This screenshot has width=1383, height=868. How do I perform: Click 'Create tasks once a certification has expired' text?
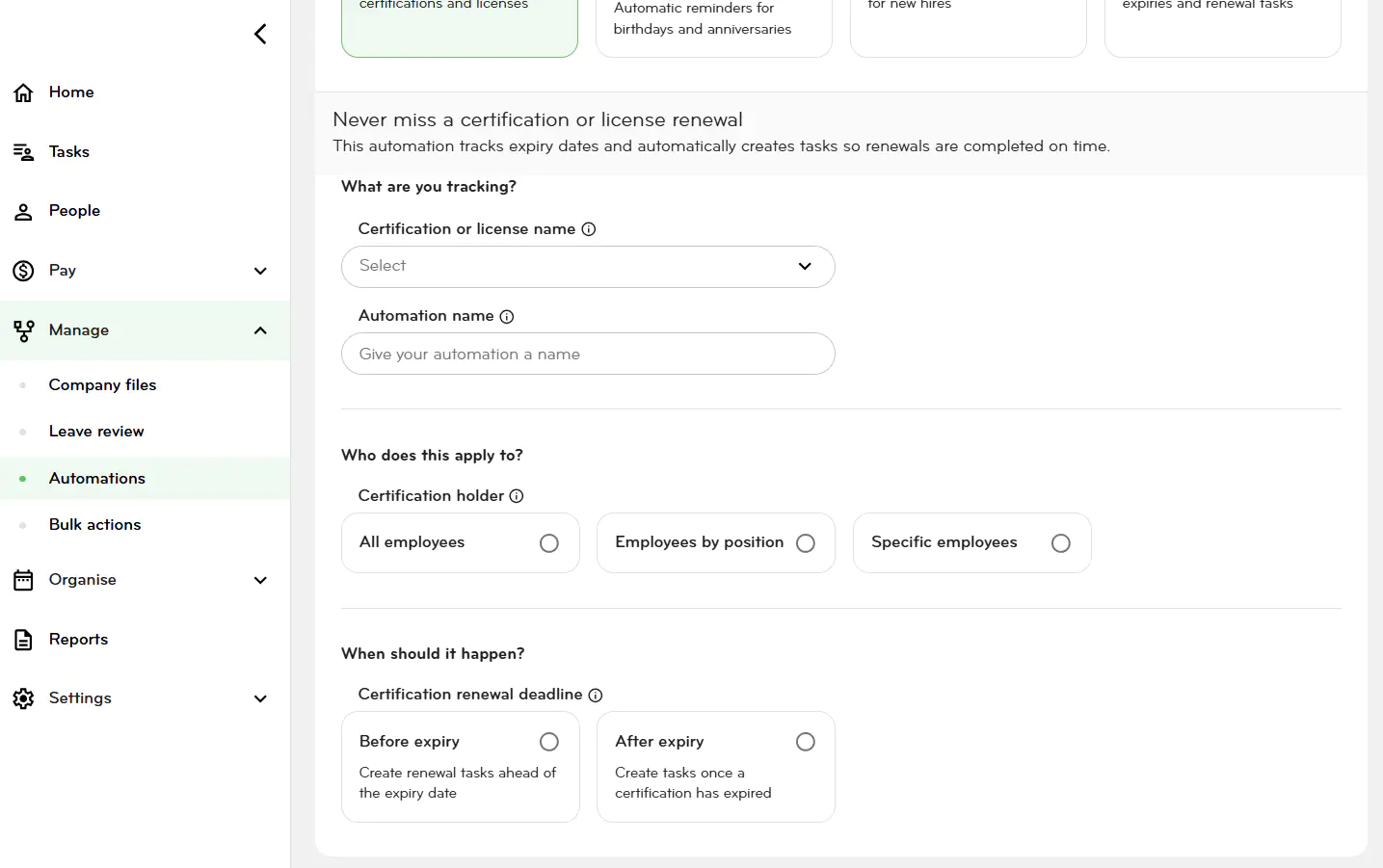coord(693,783)
